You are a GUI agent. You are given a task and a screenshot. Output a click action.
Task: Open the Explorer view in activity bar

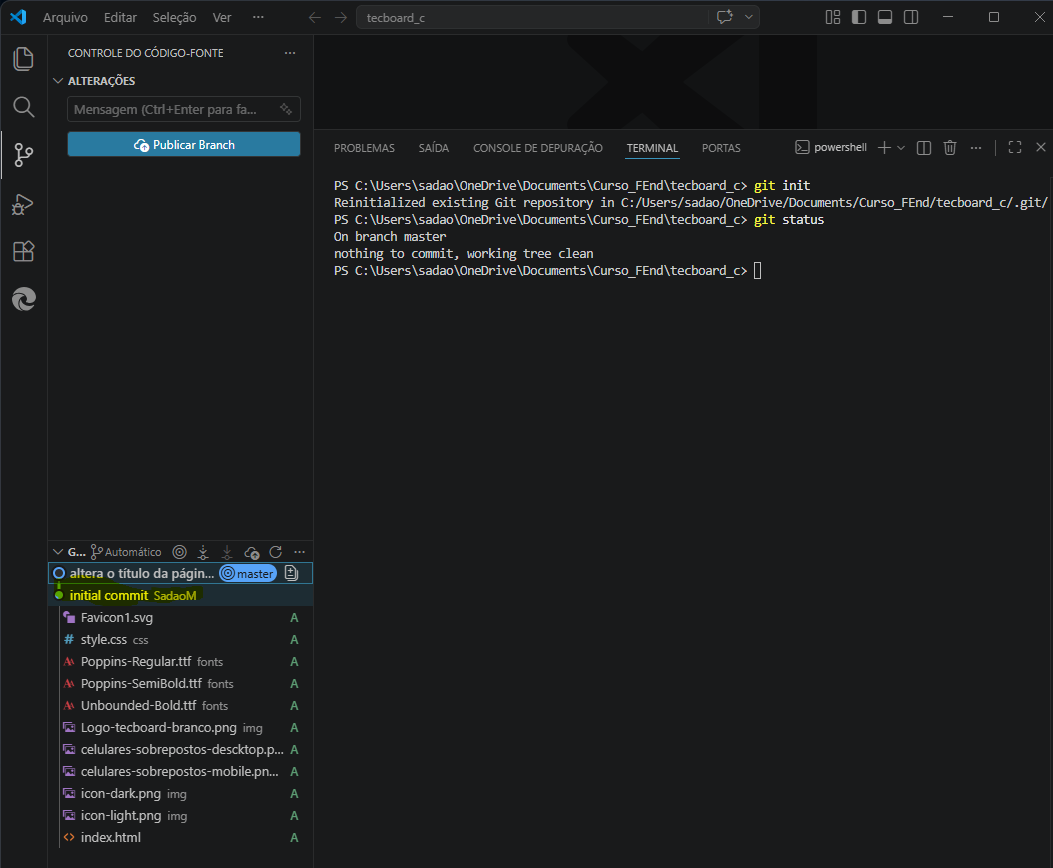point(23,59)
